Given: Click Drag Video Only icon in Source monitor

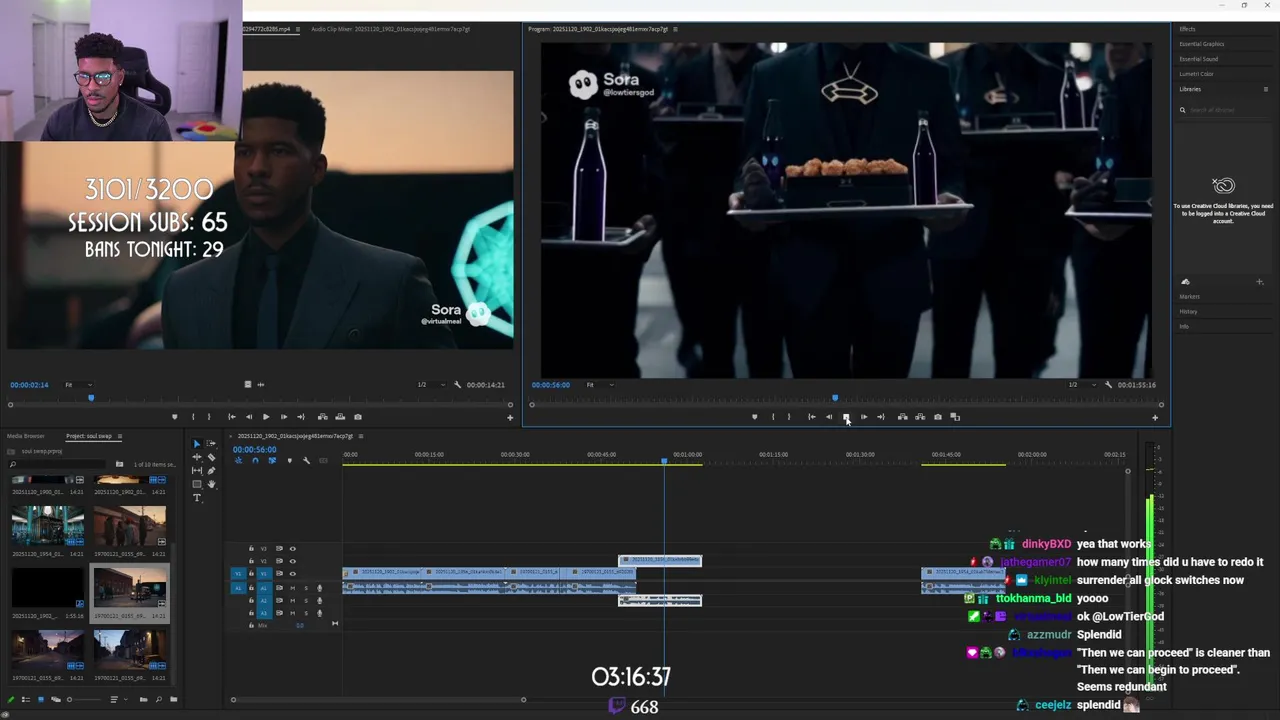Looking at the screenshot, I should point(247,384).
